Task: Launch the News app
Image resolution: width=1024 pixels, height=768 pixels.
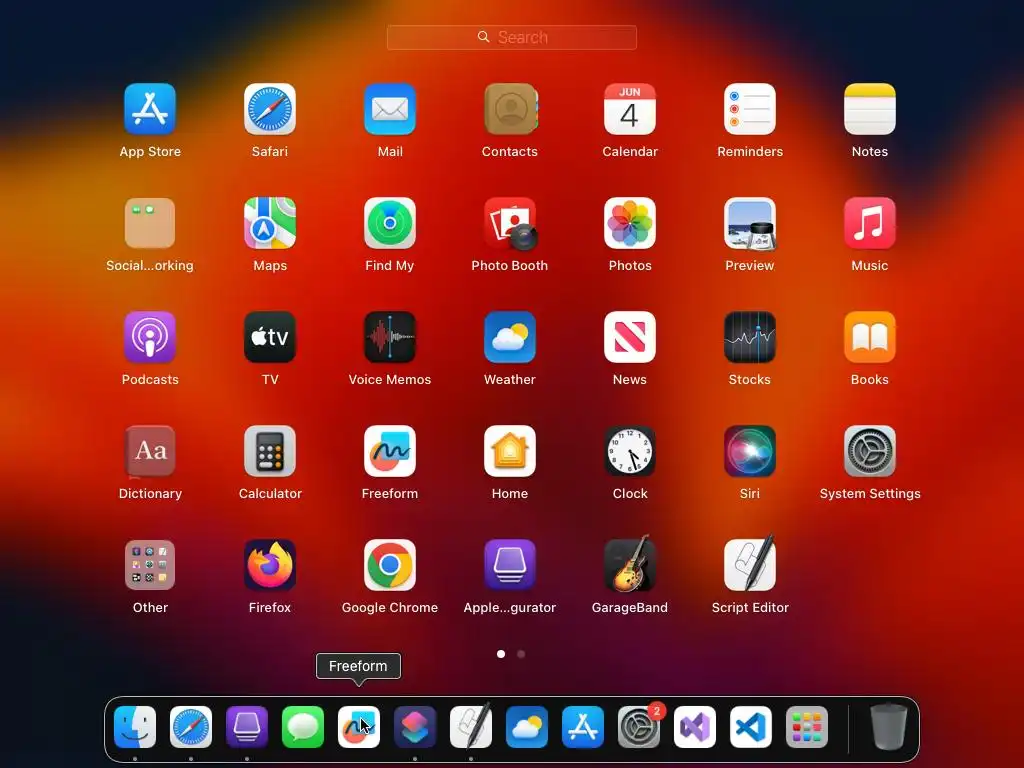Action: point(630,337)
